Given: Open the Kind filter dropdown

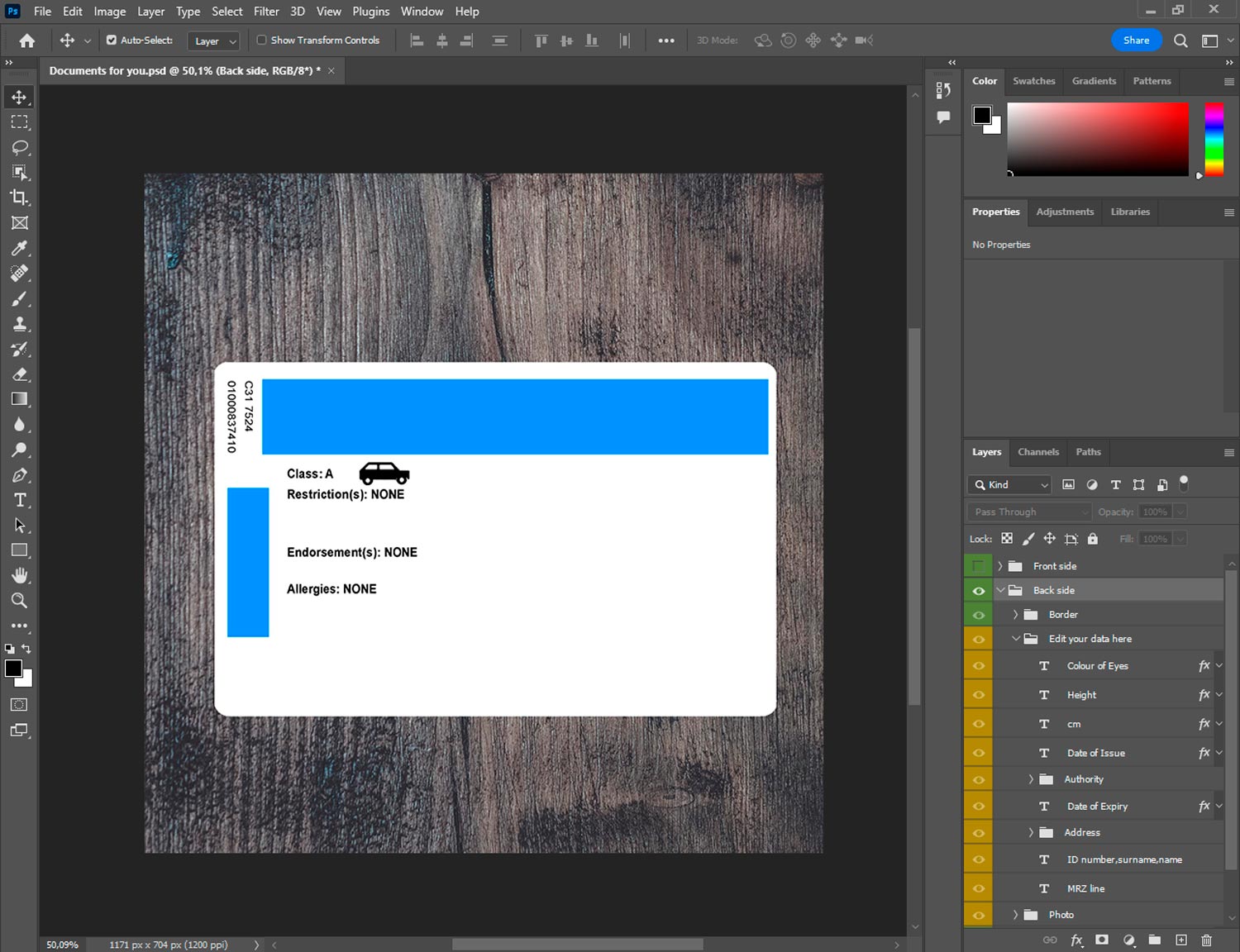Looking at the screenshot, I should (x=1009, y=485).
